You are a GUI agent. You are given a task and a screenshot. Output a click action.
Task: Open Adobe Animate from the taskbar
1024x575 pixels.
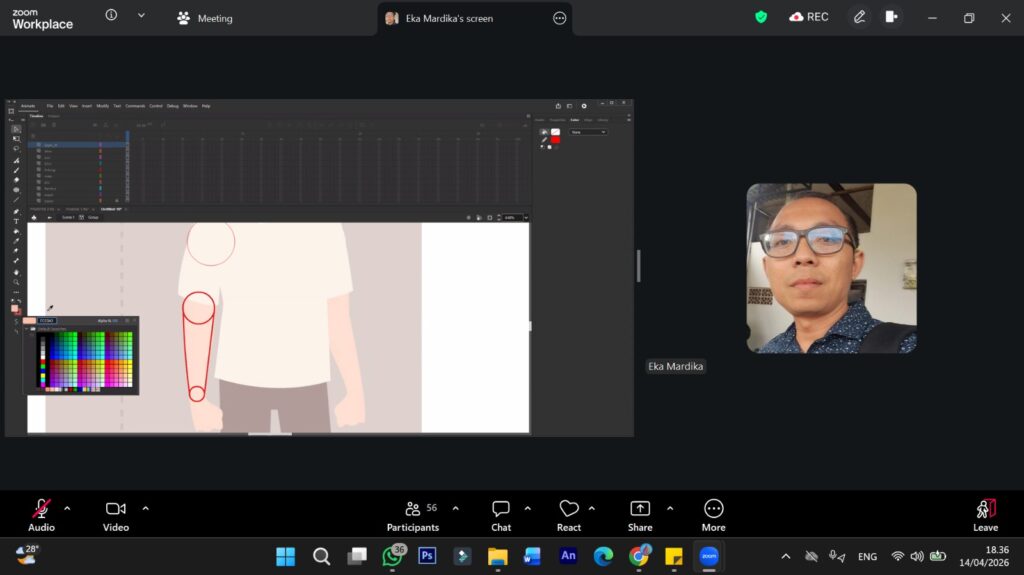[x=568, y=556]
